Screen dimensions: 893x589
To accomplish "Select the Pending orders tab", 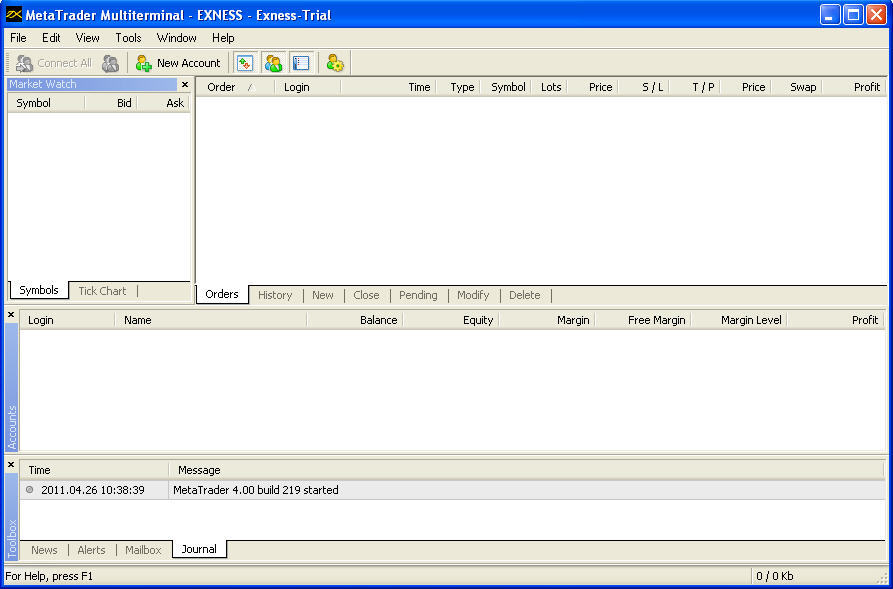I will 418,295.
